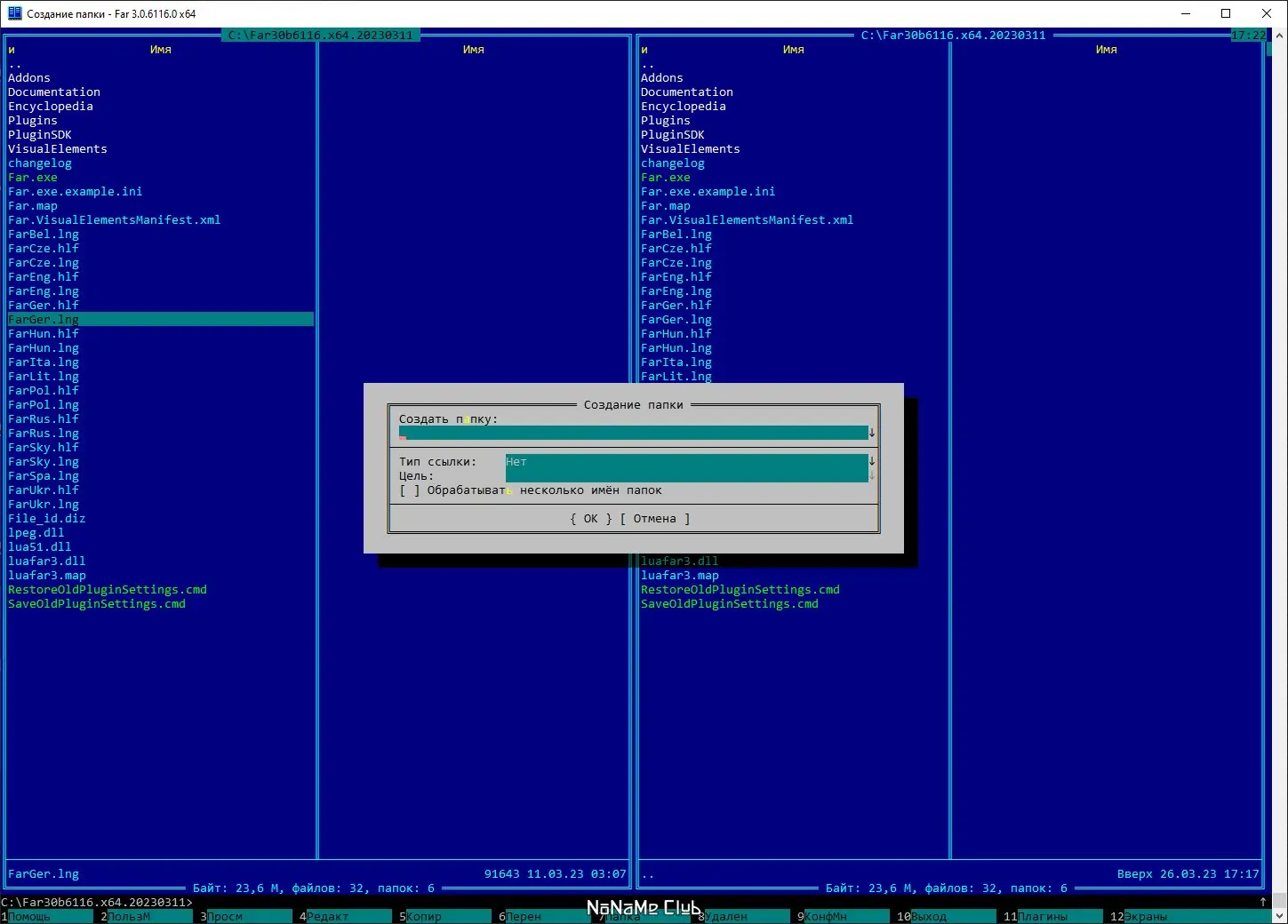The height and width of the screenshot is (924, 1288).
Task: Open history arrow of 'Создать папку' field
Action: coord(872,433)
